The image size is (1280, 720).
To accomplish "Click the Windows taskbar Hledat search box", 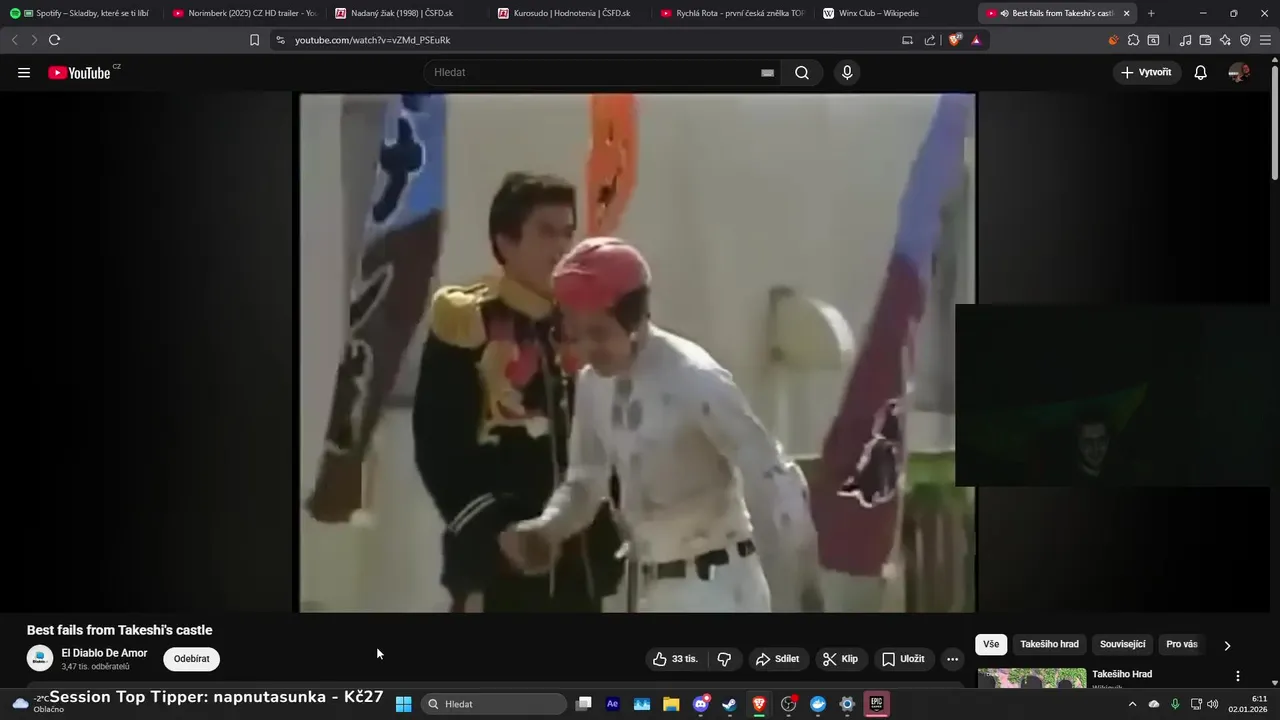I will [x=494, y=704].
